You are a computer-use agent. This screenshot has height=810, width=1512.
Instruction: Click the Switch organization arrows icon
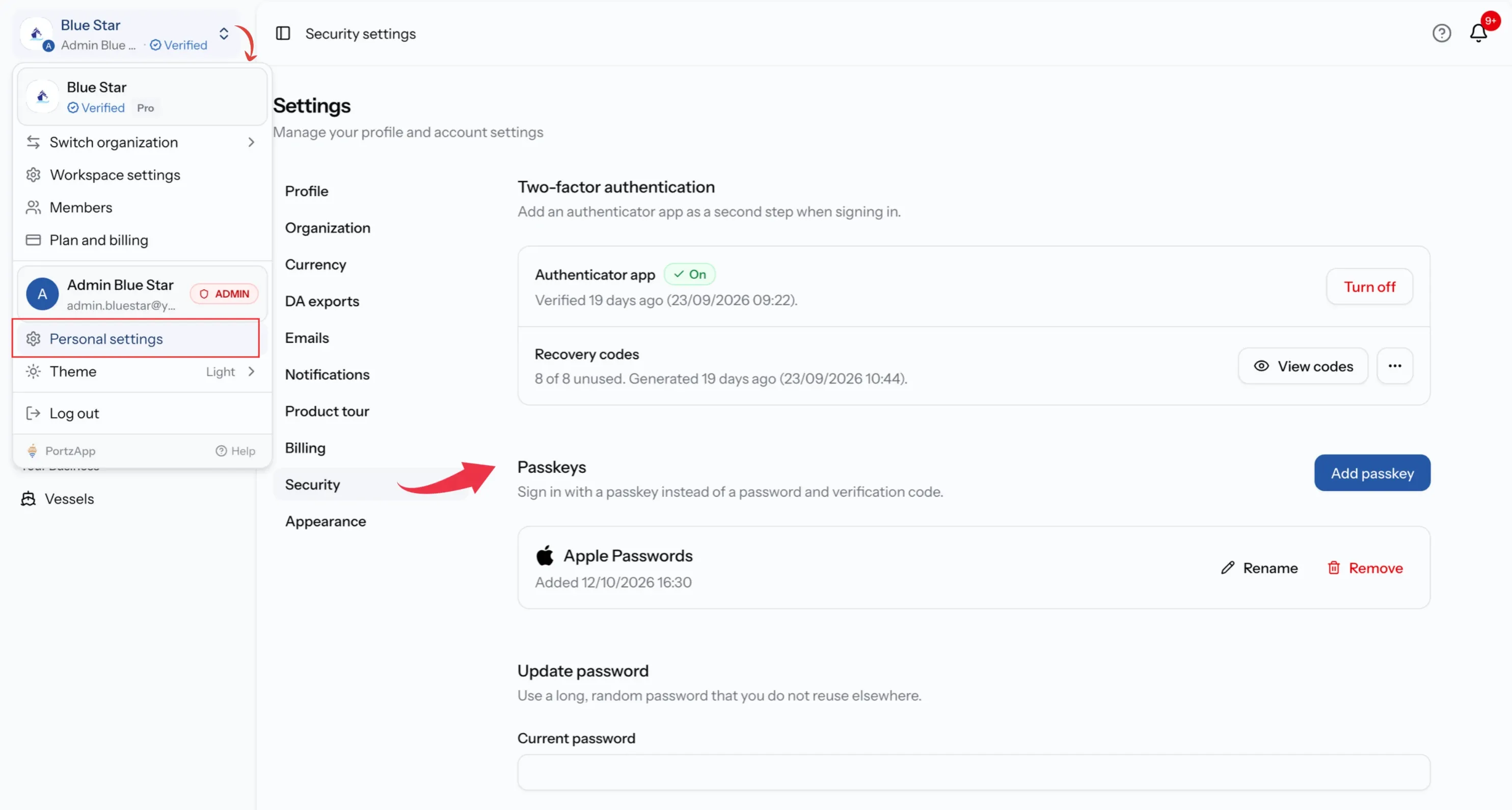click(x=34, y=142)
